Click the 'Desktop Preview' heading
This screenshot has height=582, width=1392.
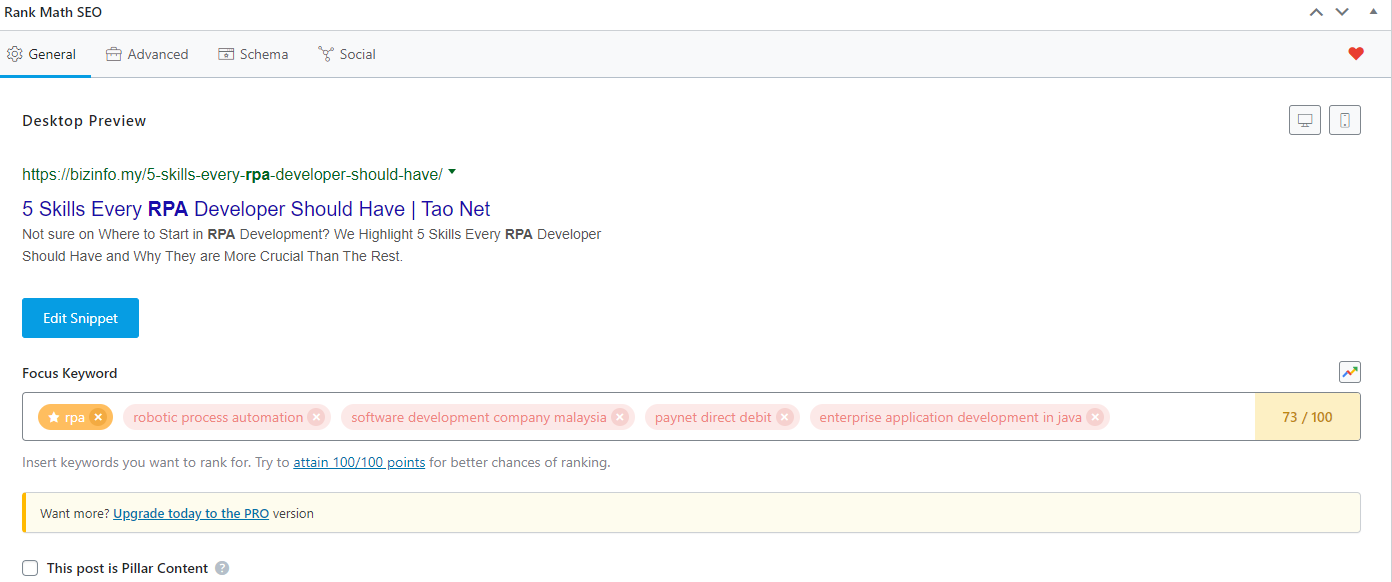tap(84, 121)
